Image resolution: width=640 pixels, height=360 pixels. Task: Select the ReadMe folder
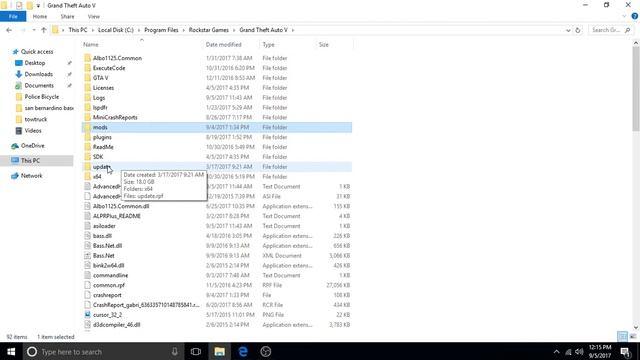tap(103, 147)
